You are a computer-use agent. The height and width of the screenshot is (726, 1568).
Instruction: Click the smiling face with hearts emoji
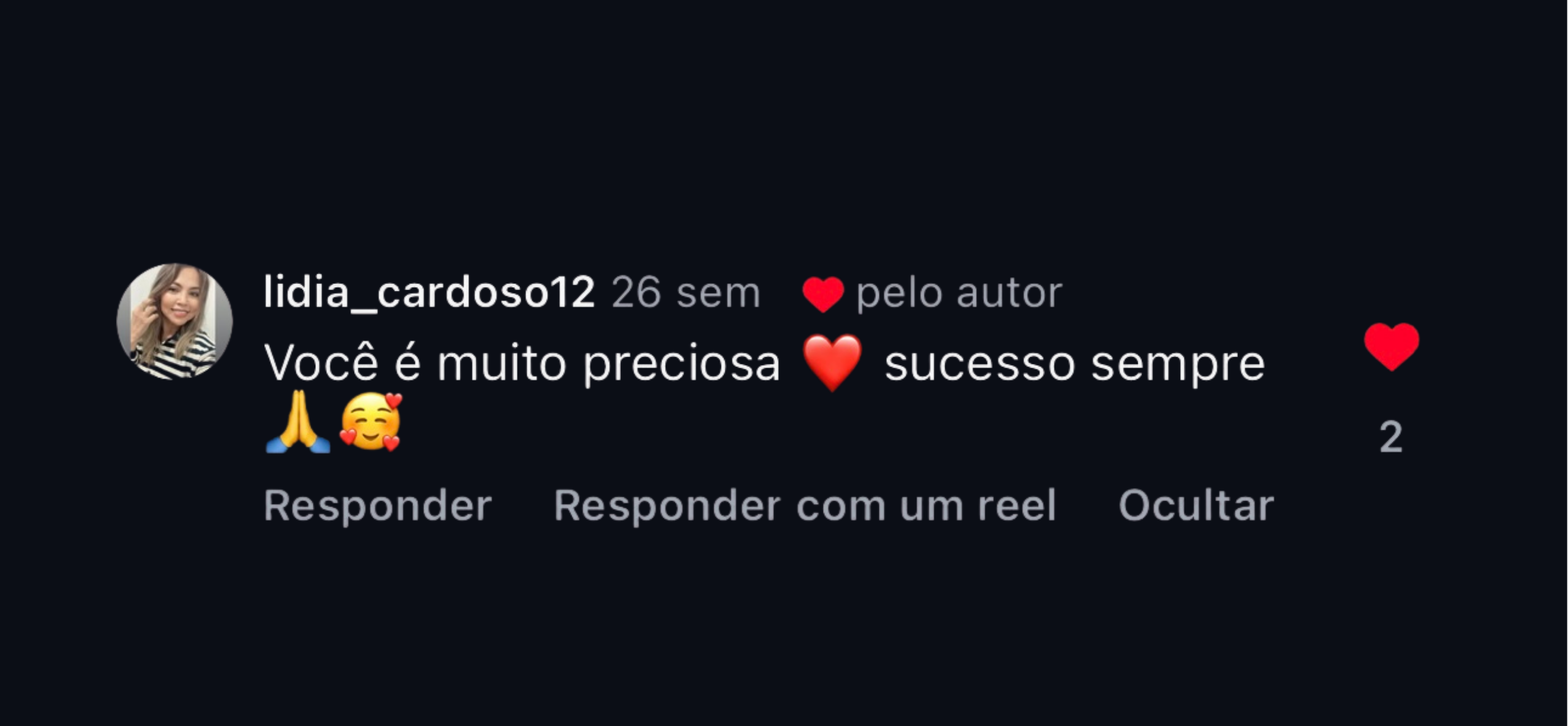[371, 422]
